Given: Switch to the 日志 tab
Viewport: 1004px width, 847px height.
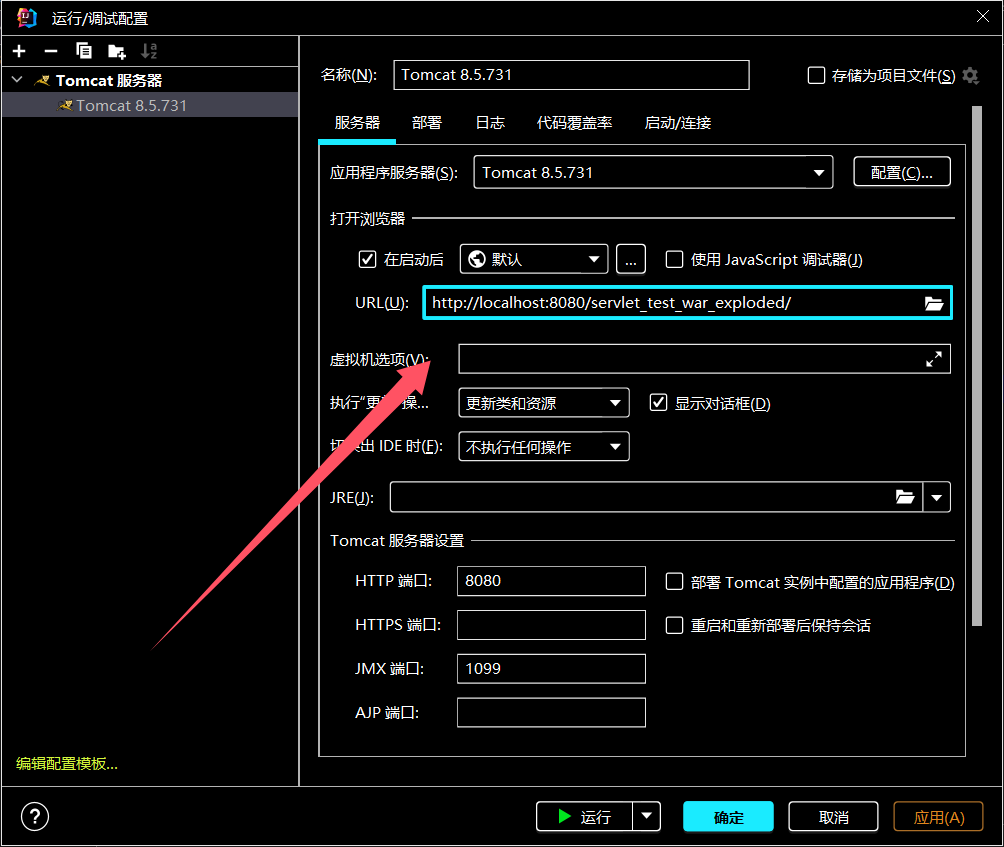Looking at the screenshot, I should (x=490, y=123).
